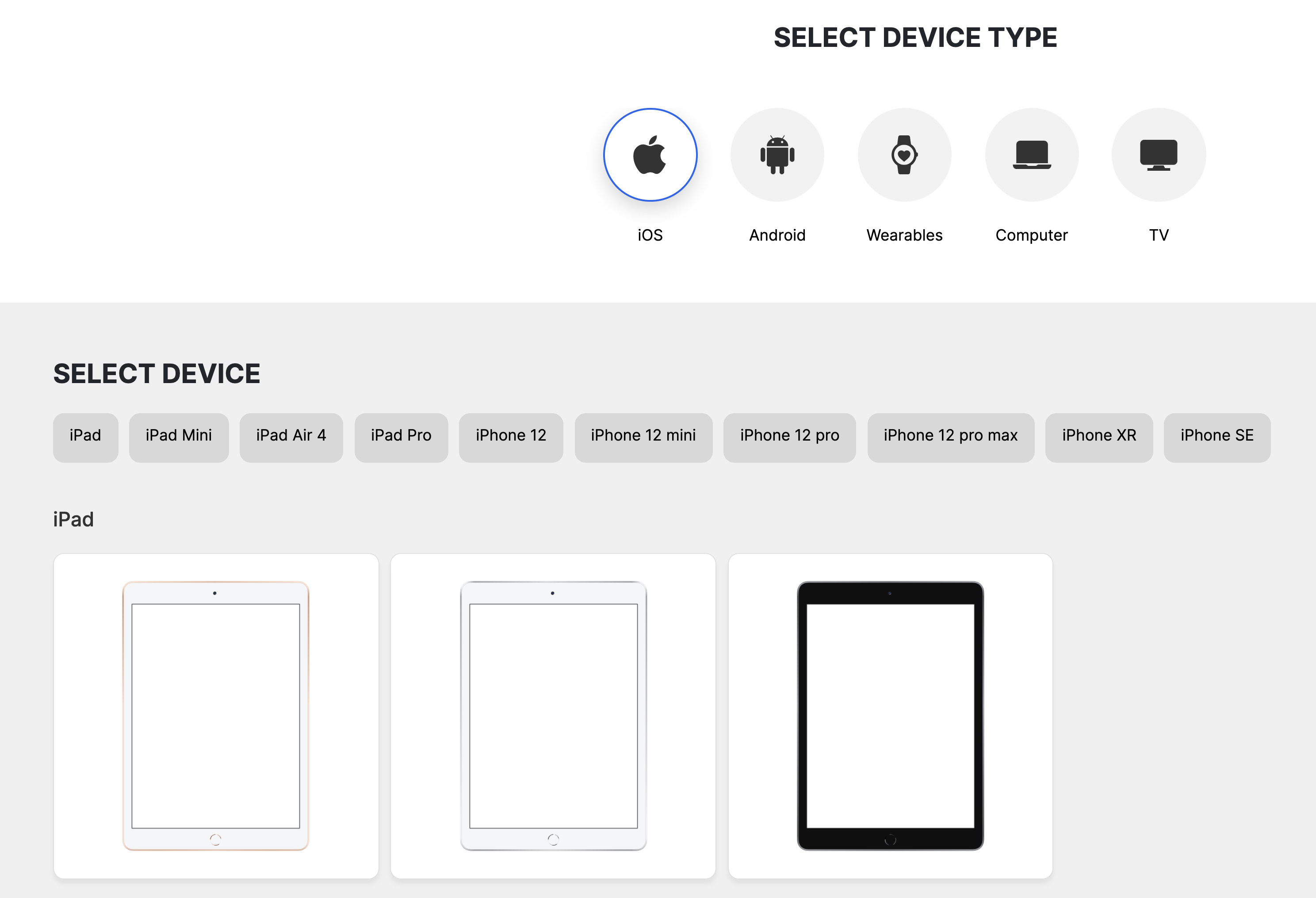Select the iOS Apple logo icon
Image resolution: width=1316 pixels, height=898 pixels.
pyautogui.click(x=650, y=155)
